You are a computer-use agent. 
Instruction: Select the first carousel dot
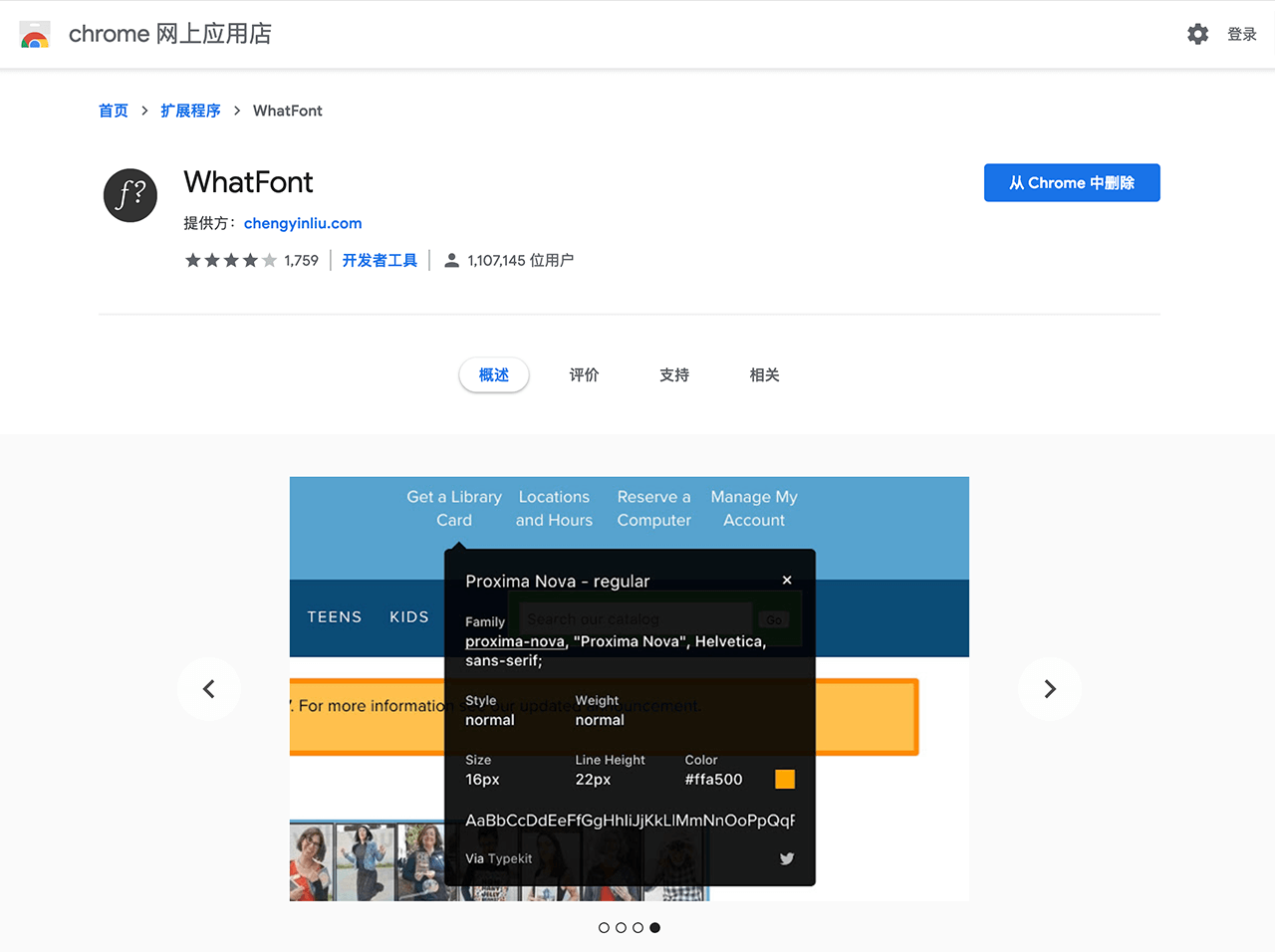point(604,928)
